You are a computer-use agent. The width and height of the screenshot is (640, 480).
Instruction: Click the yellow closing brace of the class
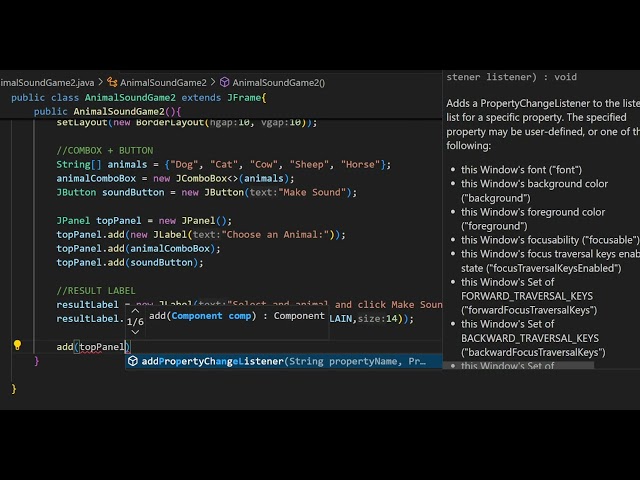[14, 389]
